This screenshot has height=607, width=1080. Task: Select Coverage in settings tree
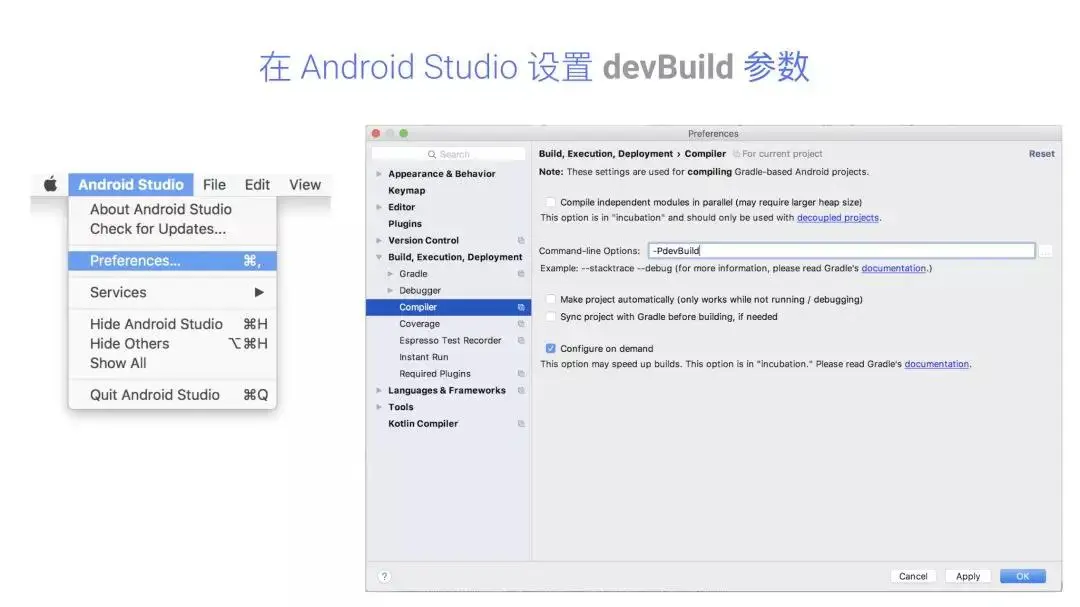[419, 324]
